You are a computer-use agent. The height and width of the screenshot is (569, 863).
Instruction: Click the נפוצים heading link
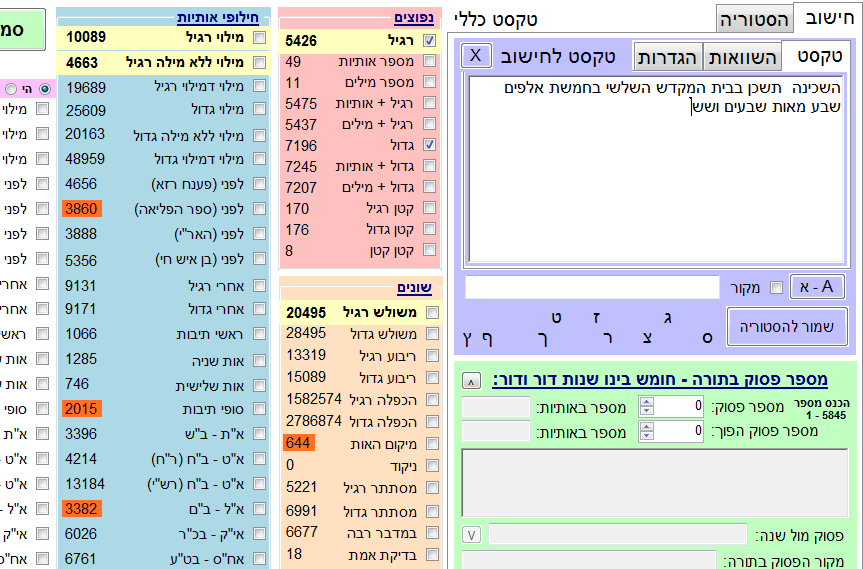[415, 17]
